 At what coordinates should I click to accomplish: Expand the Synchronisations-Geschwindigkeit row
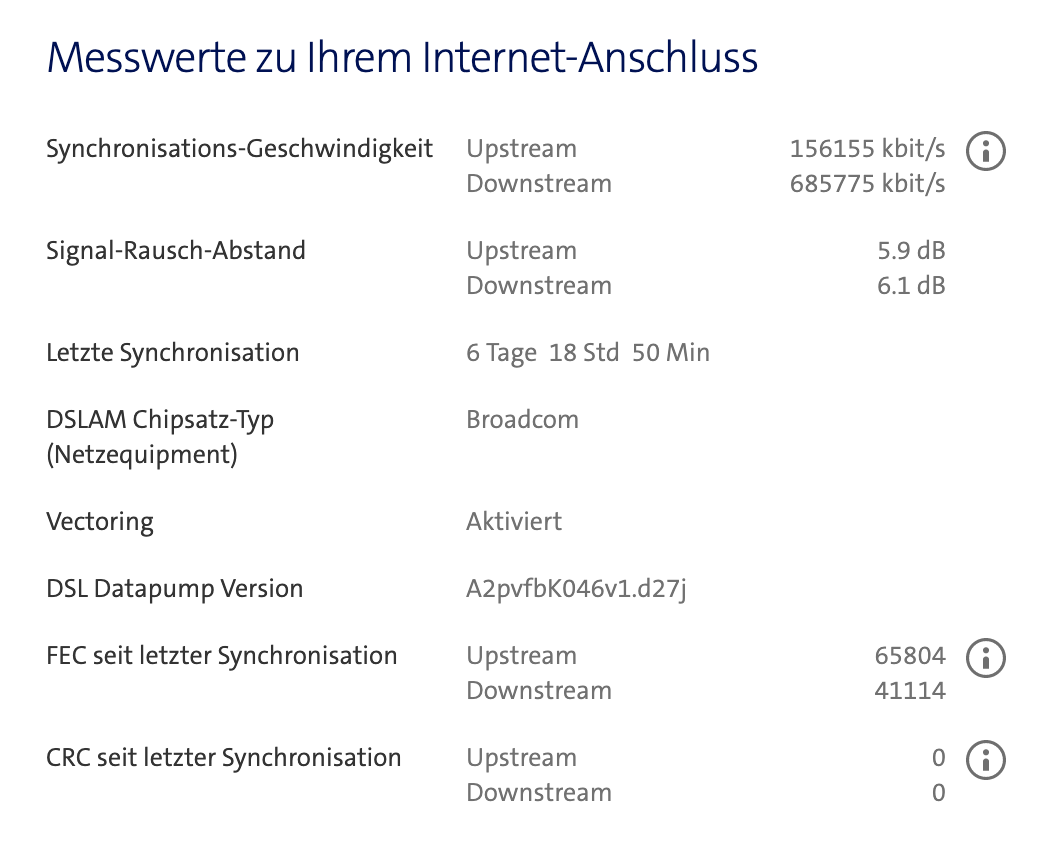pos(239,148)
